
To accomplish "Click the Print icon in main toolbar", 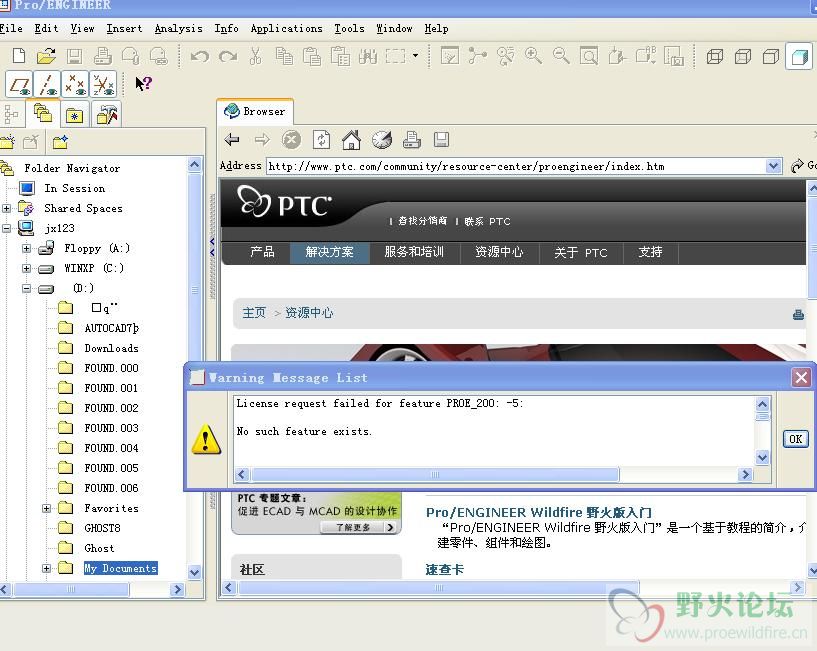I will pos(102,56).
